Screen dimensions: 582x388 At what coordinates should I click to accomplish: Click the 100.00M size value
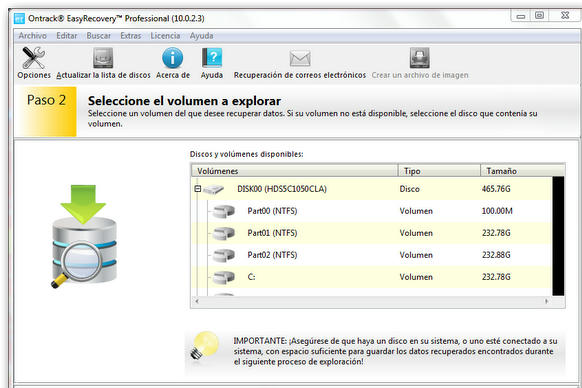[497, 211]
